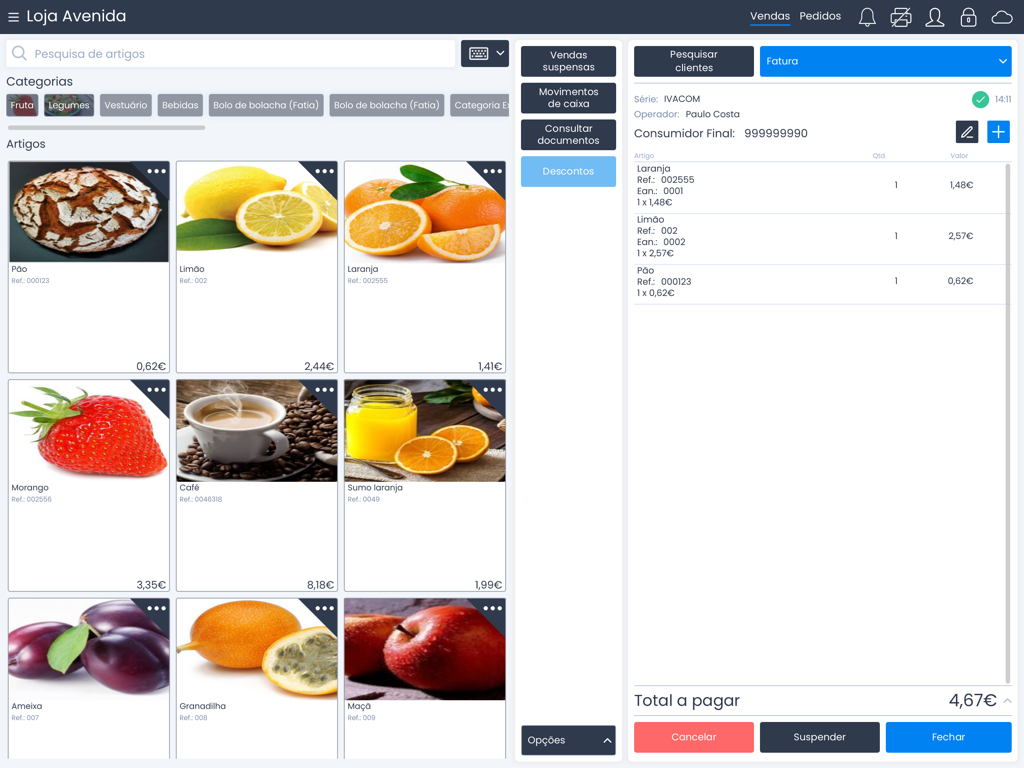Click the cloud sync icon
This screenshot has width=1024, height=768.
click(x=1001, y=17)
